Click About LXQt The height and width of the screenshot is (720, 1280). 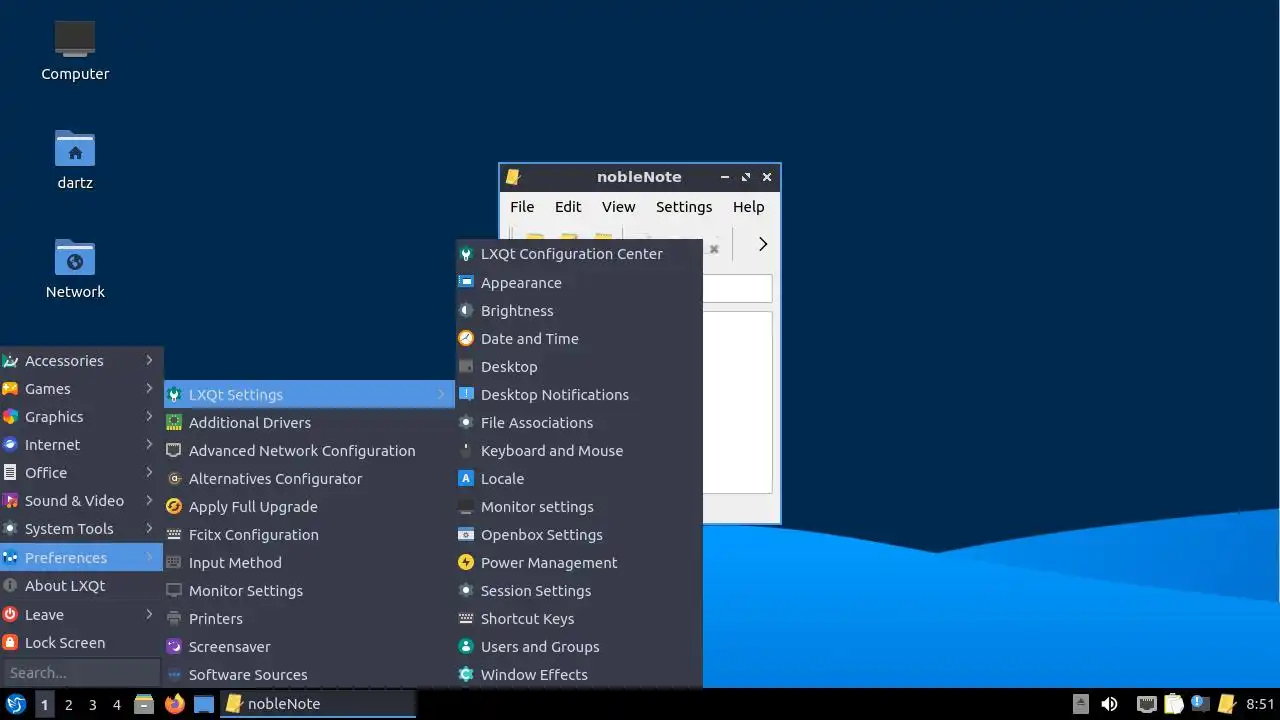[81, 586]
